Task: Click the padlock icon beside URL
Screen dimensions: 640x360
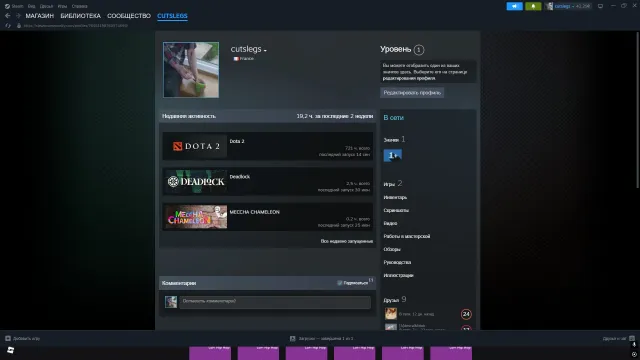Action: click(x=19, y=25)
